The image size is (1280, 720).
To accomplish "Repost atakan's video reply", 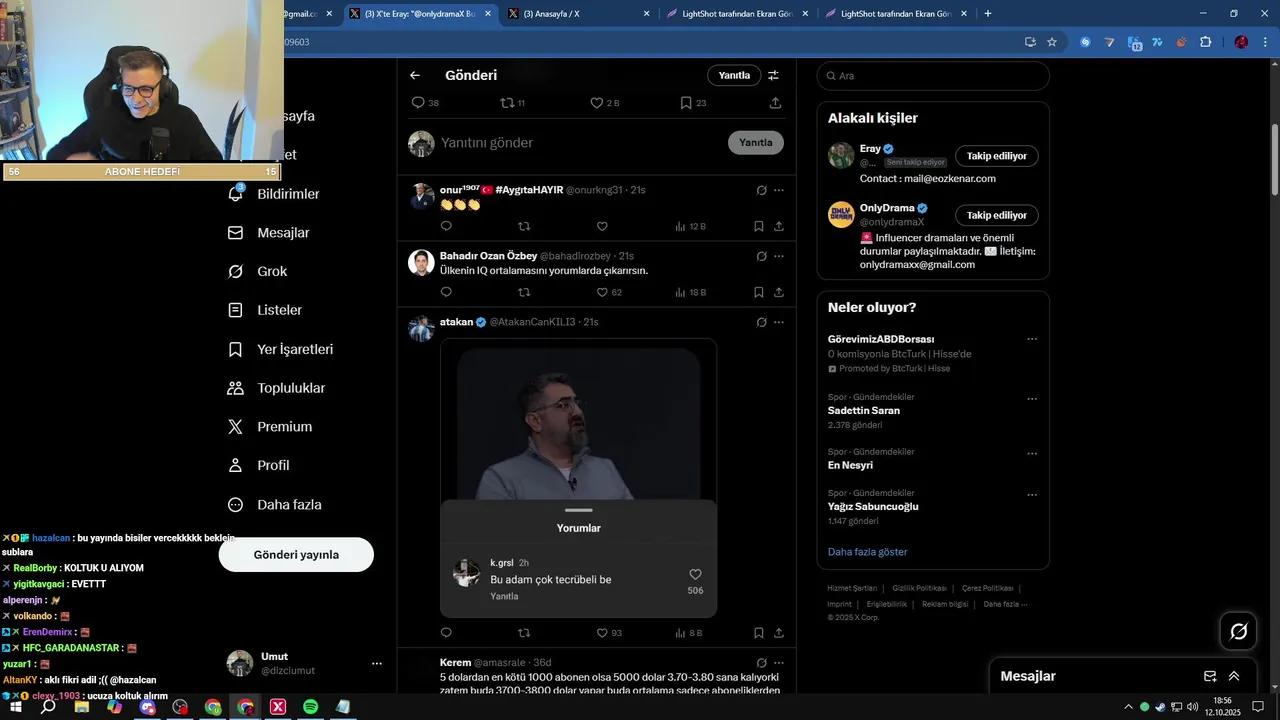I will click(x=524, y=633).
